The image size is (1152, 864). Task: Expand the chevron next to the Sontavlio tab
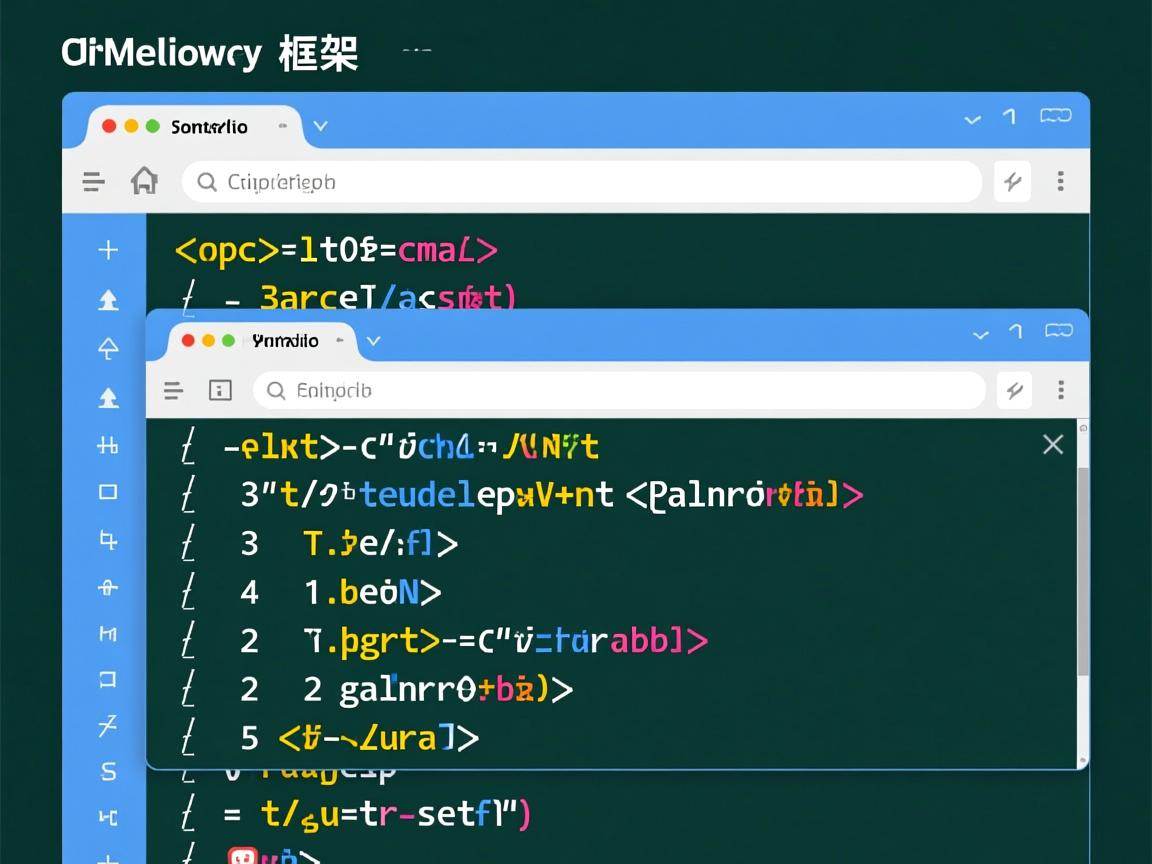click(x=320, y=127)
